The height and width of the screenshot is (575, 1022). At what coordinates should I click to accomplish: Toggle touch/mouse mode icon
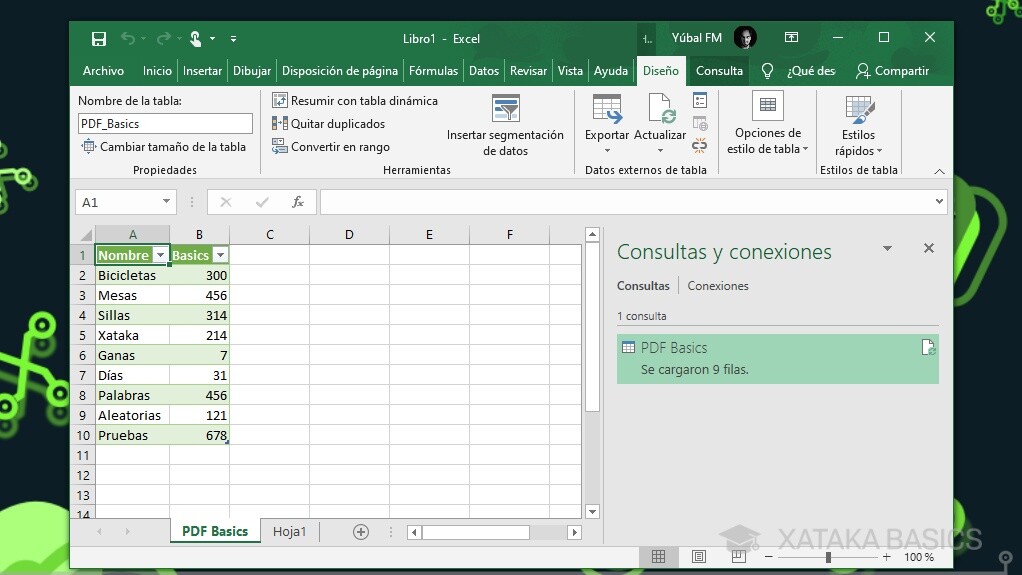(196, 38)
